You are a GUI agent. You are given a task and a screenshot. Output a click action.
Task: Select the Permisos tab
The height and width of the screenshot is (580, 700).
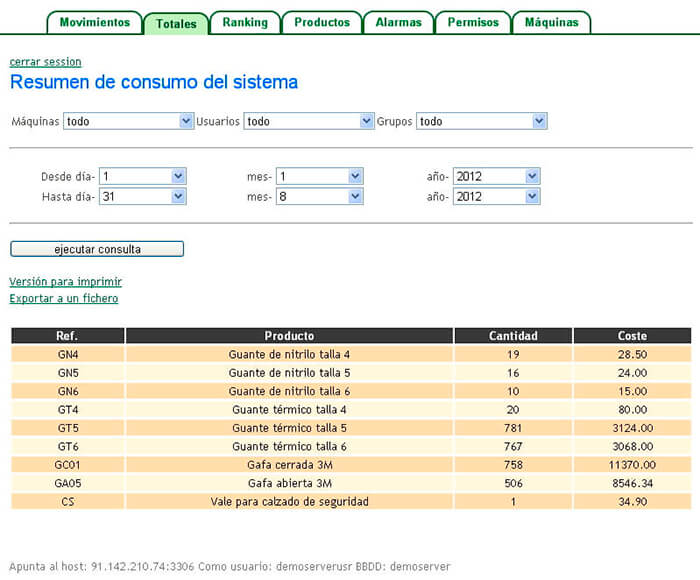point(473,22)
